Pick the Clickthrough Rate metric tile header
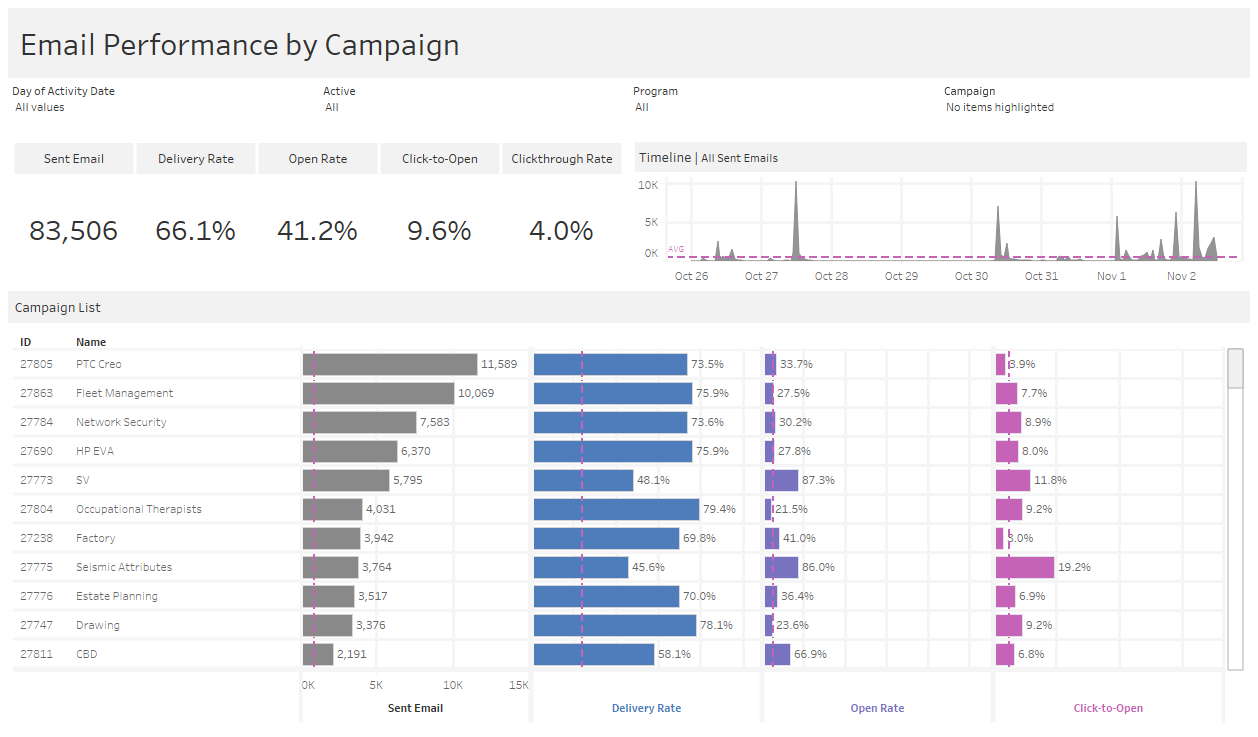 click(x=562, y=159)
